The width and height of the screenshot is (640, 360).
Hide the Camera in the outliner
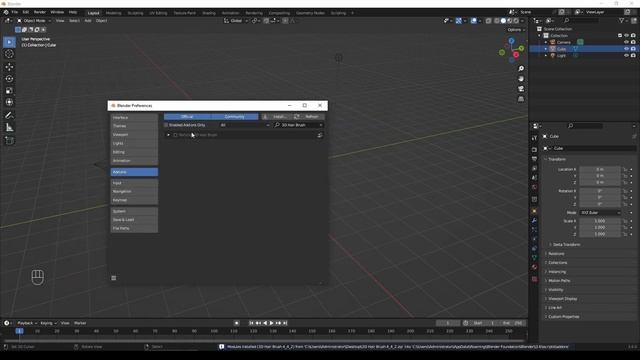[626, 42]
